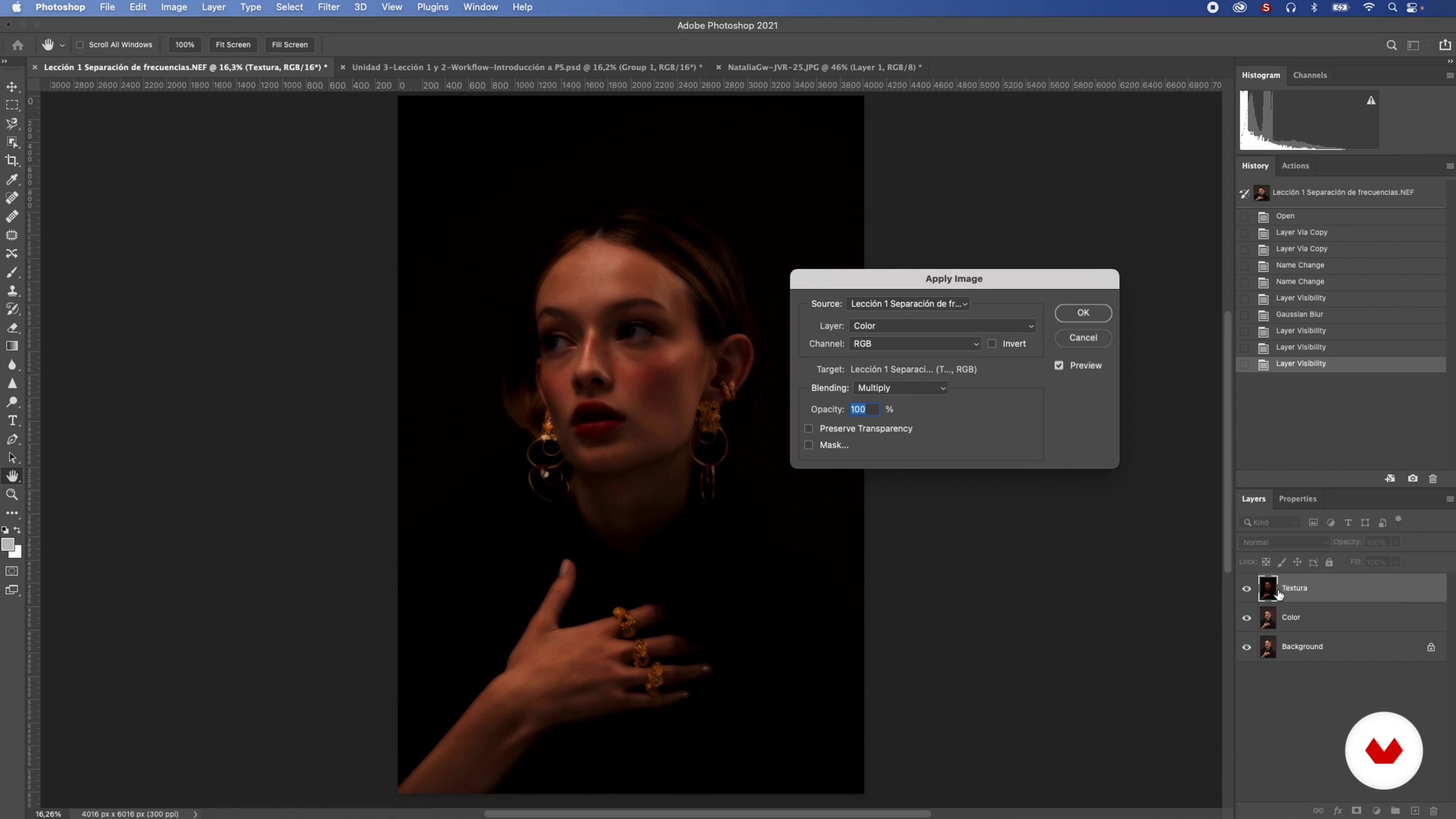Image resolution: width=1456 pixels, height=819 pixels.
Task: Hide the Textura layer
Action: tap(1246, 588)
